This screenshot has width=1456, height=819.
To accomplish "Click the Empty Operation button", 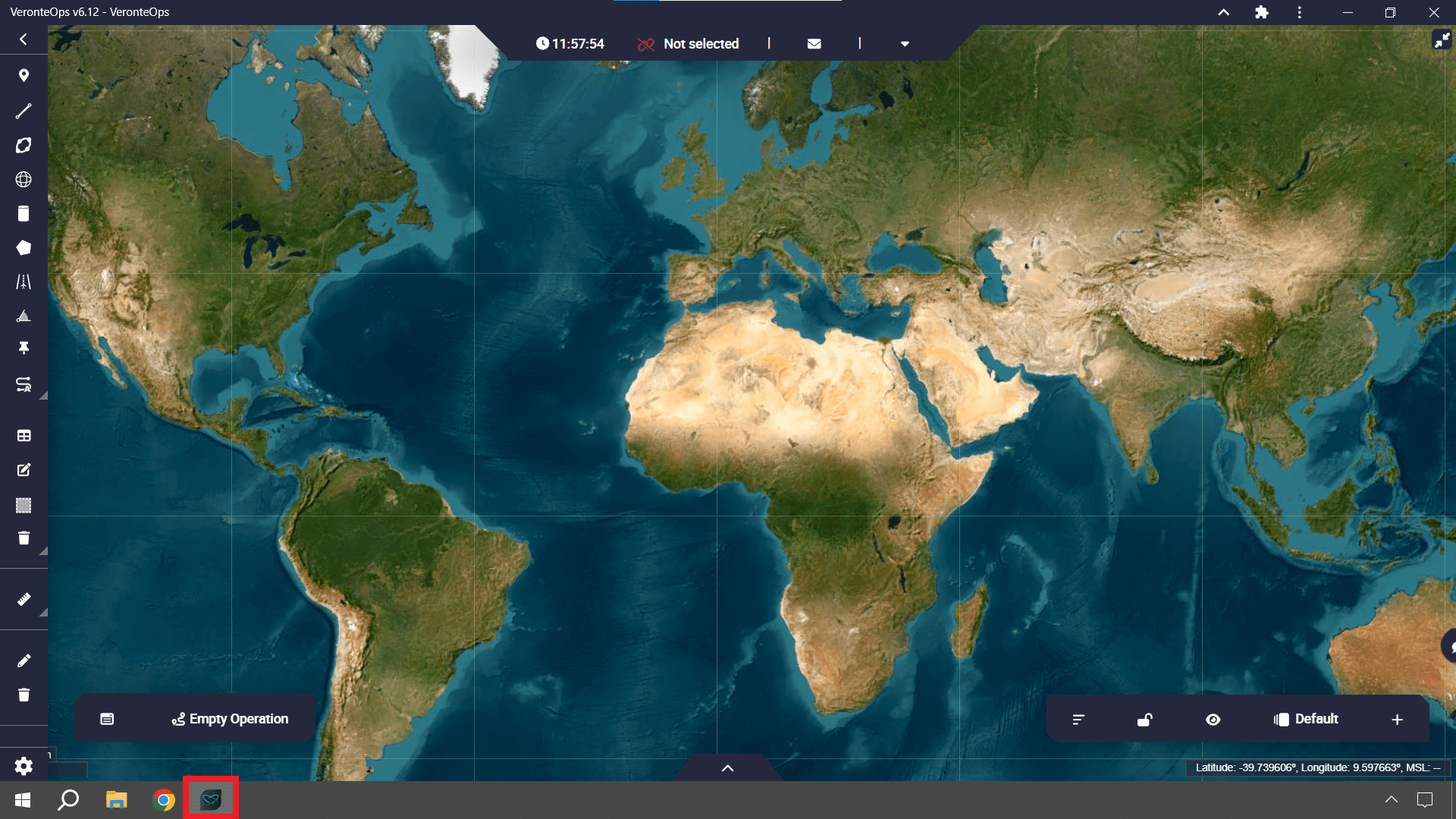I will [x=230, y=719].
